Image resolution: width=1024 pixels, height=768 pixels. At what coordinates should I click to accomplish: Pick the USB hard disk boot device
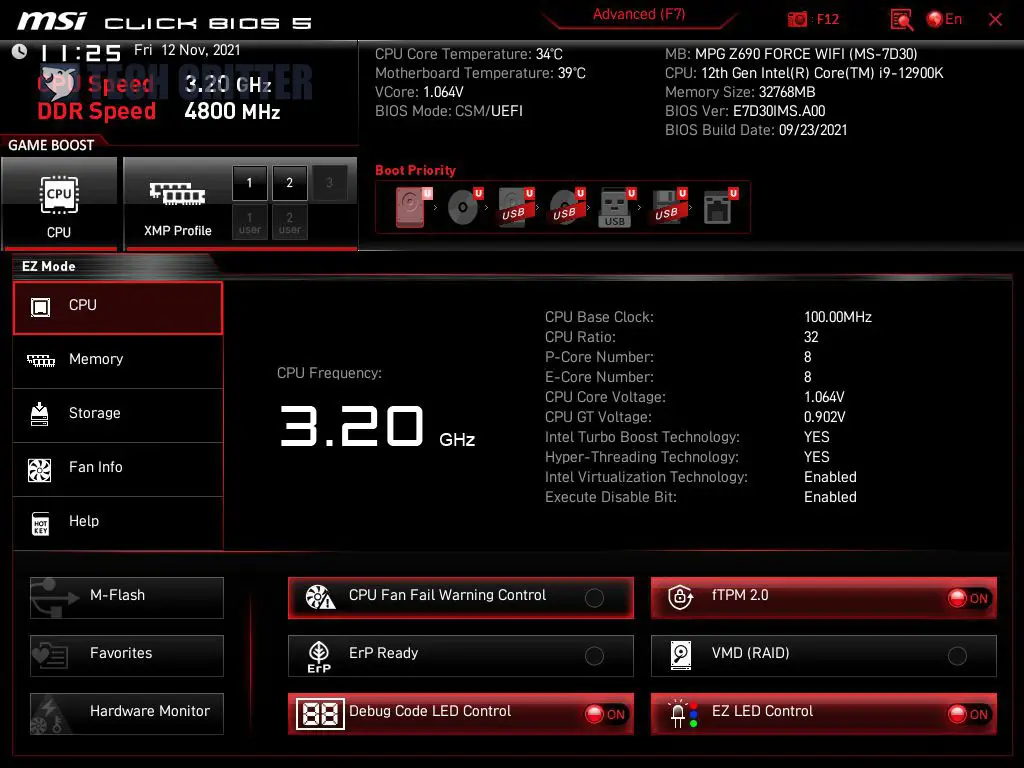pos(516,207)
